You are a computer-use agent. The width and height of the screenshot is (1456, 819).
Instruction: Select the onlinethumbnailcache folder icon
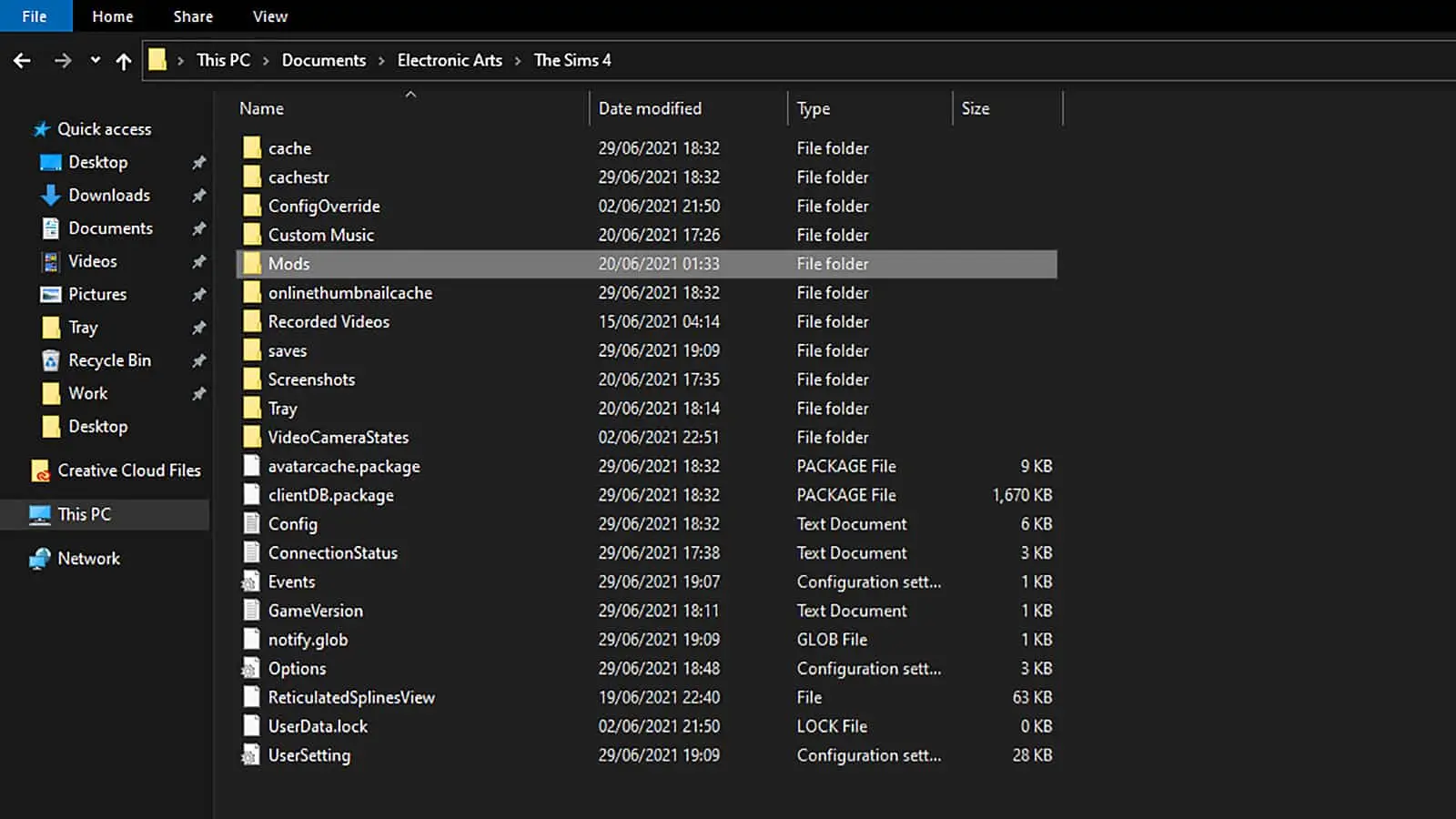252,293
